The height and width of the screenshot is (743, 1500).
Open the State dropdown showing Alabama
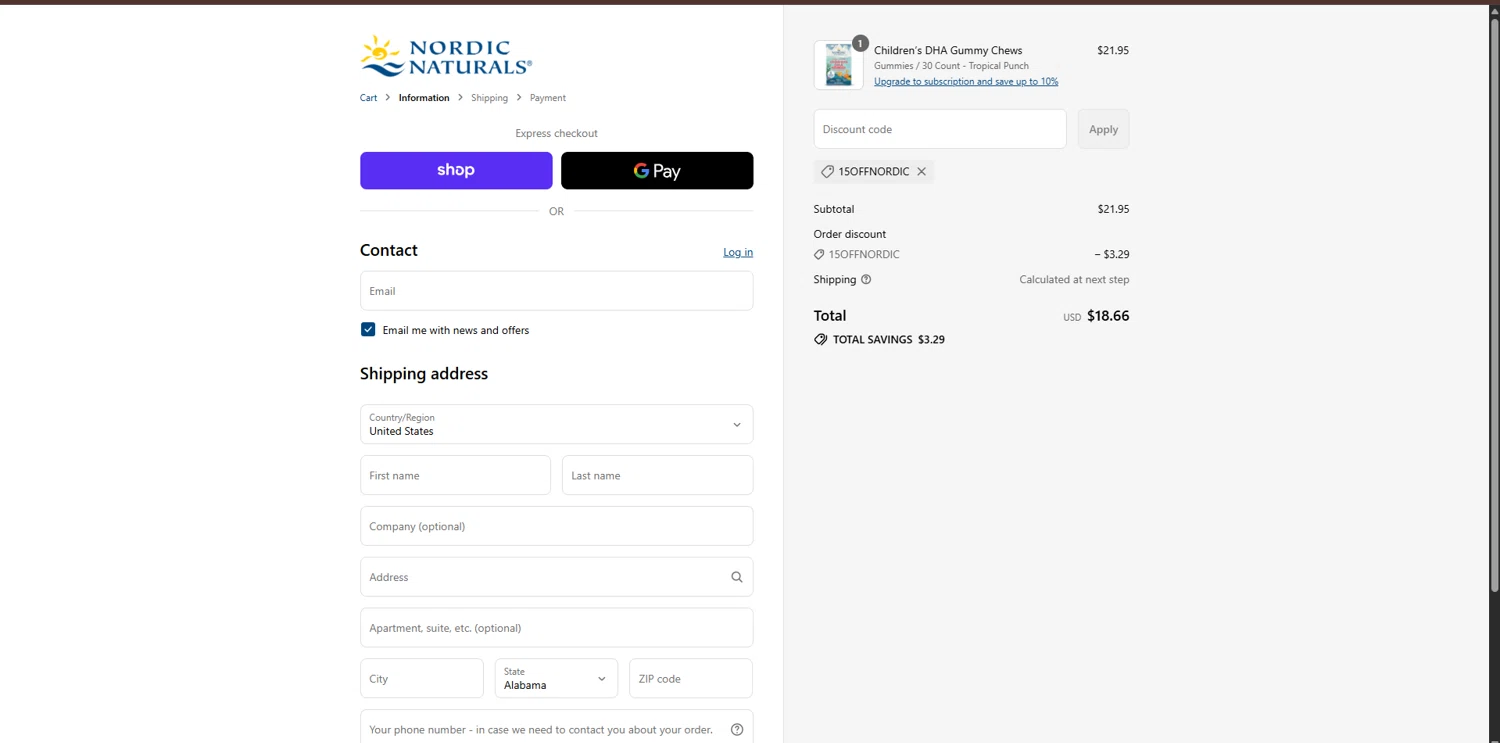click(x=556, y=678)
